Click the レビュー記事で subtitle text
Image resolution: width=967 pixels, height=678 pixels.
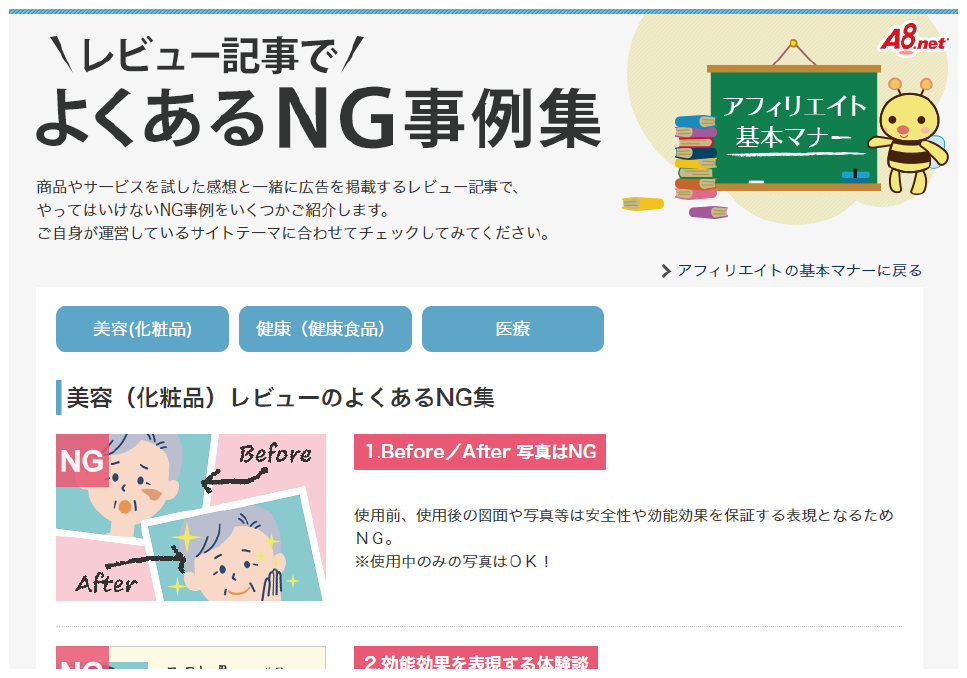(x=210, y=55)
